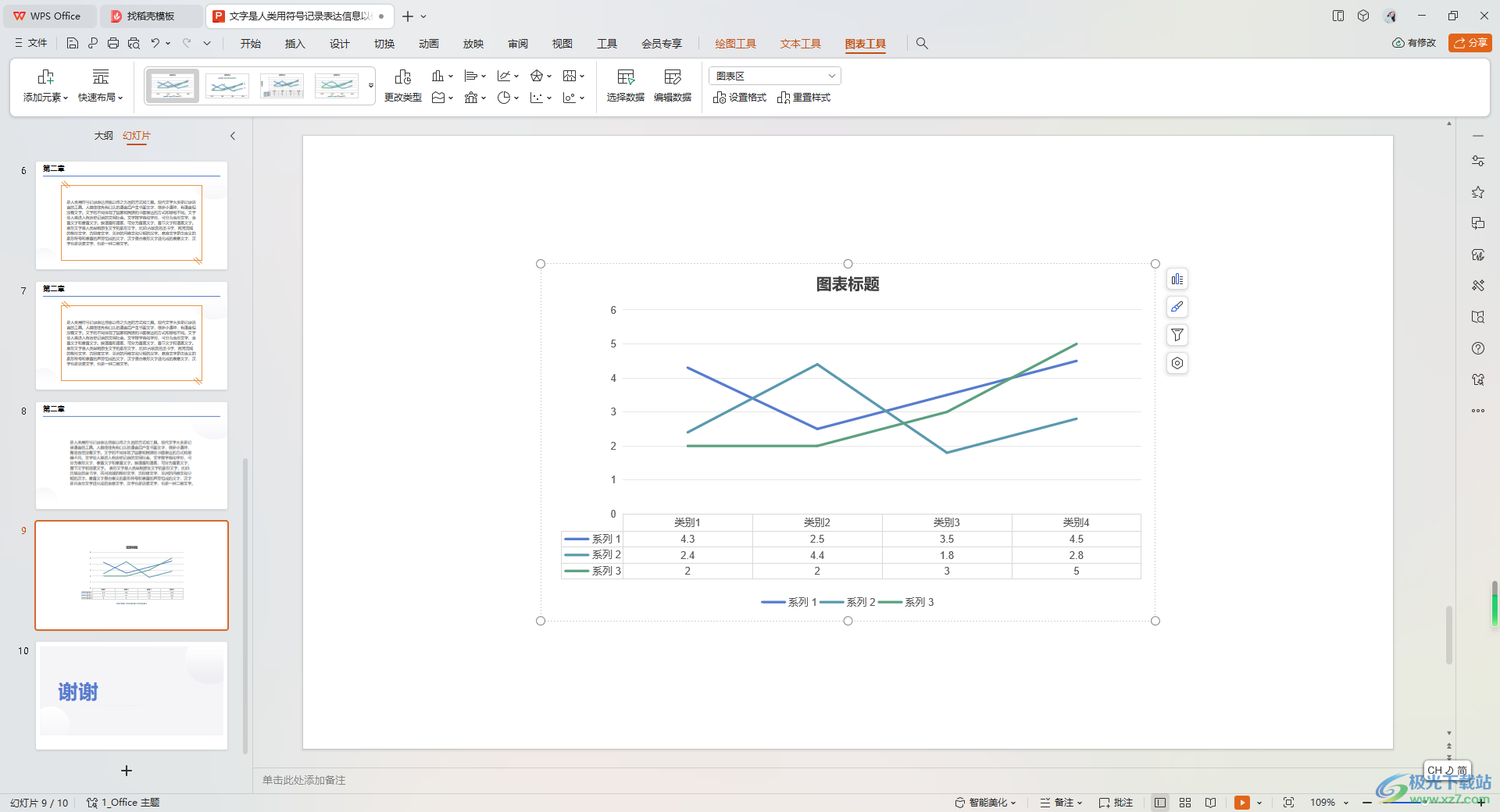Select slide 10 thank-you thumbnail
The image size is (1500, 812).
click(x=131, y=696)
